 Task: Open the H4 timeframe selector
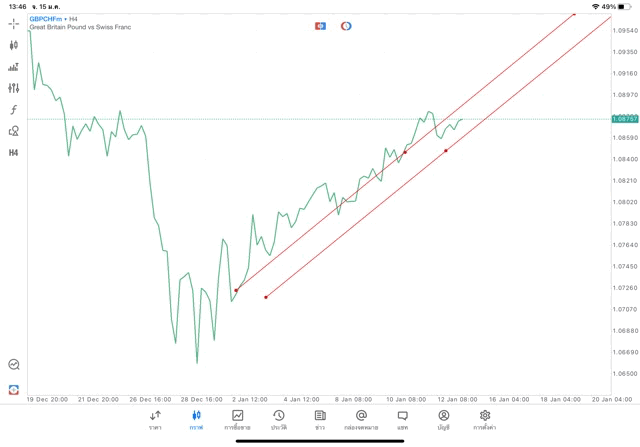pos(13,153)
